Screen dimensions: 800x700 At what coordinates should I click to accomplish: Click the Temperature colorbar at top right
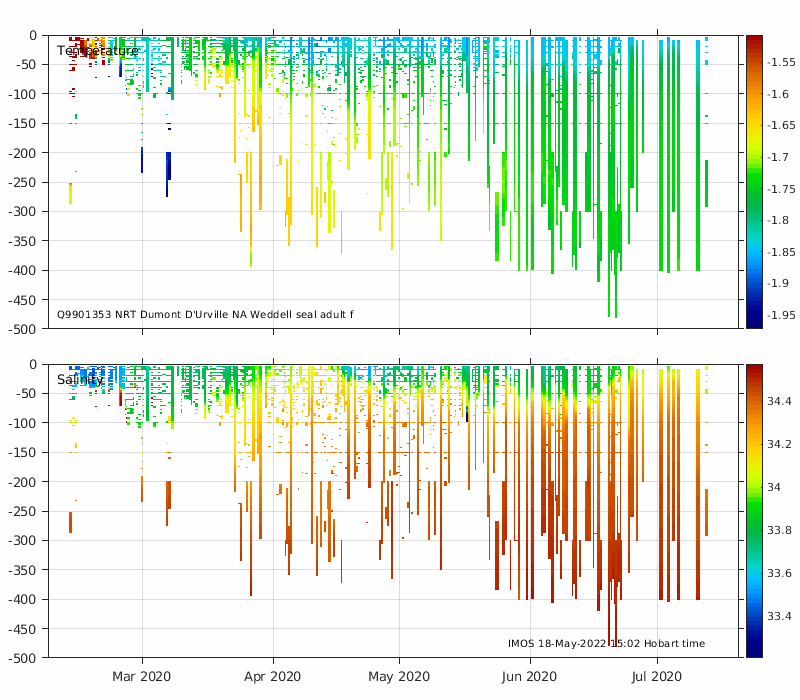[x=754, y=181]
